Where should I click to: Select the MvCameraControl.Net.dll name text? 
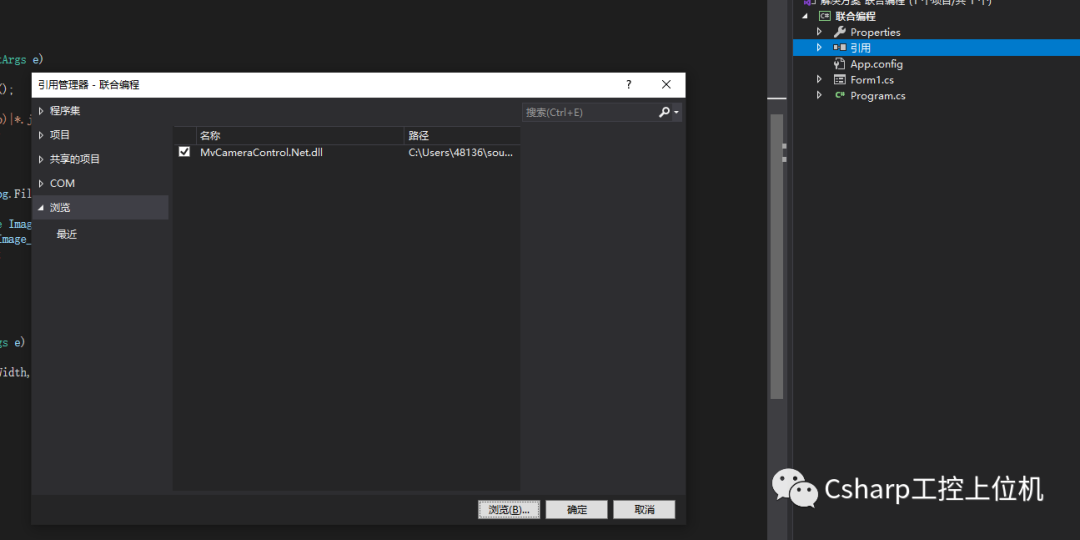[x=262, y=152]
